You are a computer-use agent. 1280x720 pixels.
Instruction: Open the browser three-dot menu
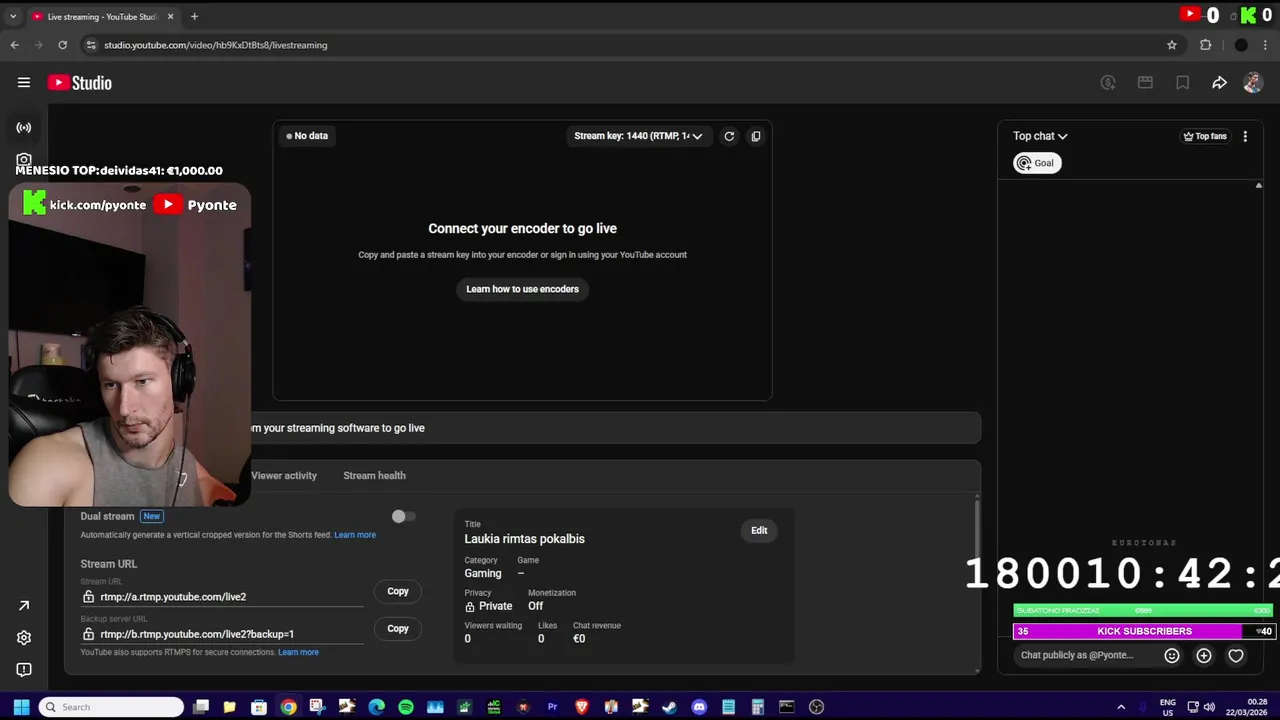(x=1266, y=45)
